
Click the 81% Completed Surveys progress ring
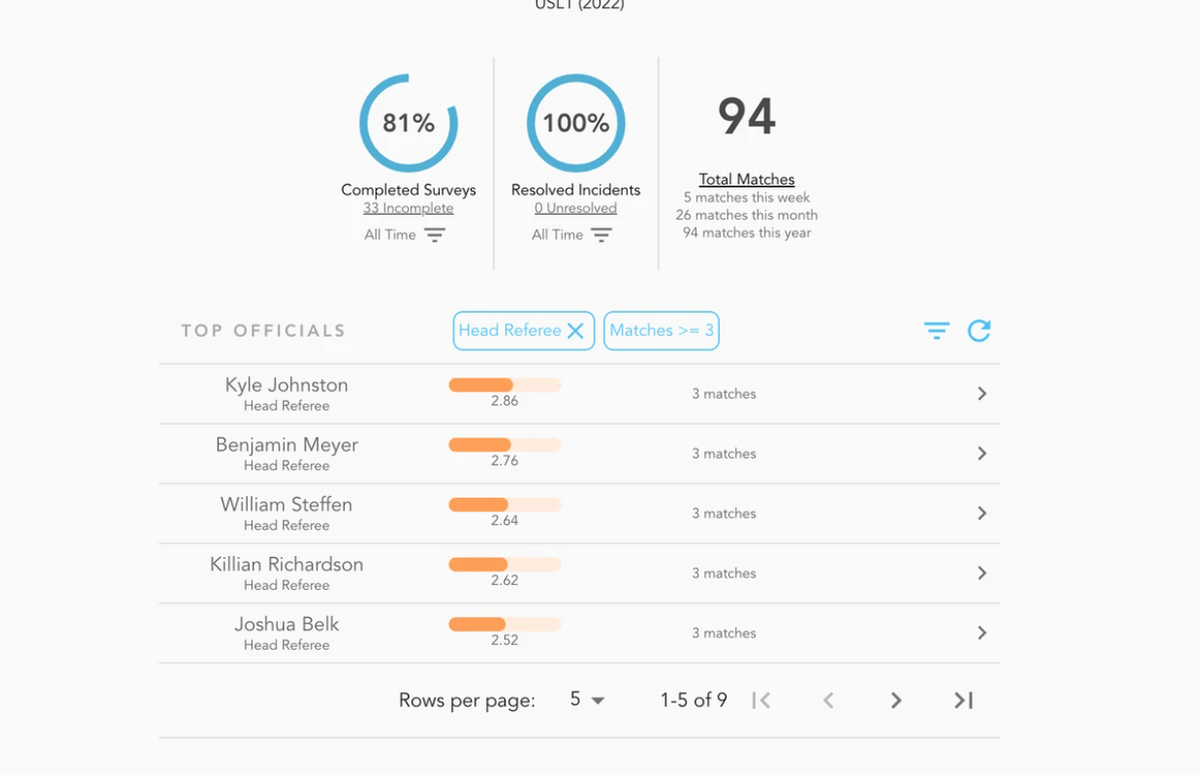[x=408, y=123]
